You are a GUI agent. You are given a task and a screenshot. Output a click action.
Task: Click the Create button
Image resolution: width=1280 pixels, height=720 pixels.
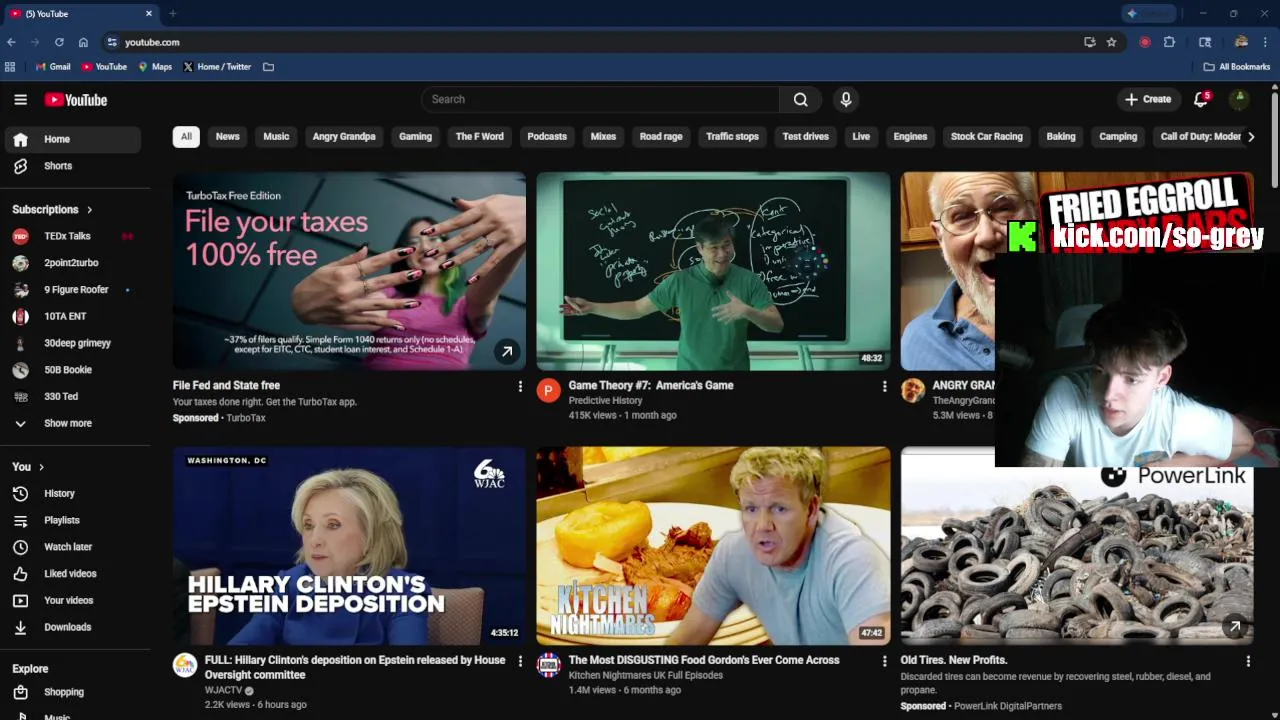[1147, 99]
